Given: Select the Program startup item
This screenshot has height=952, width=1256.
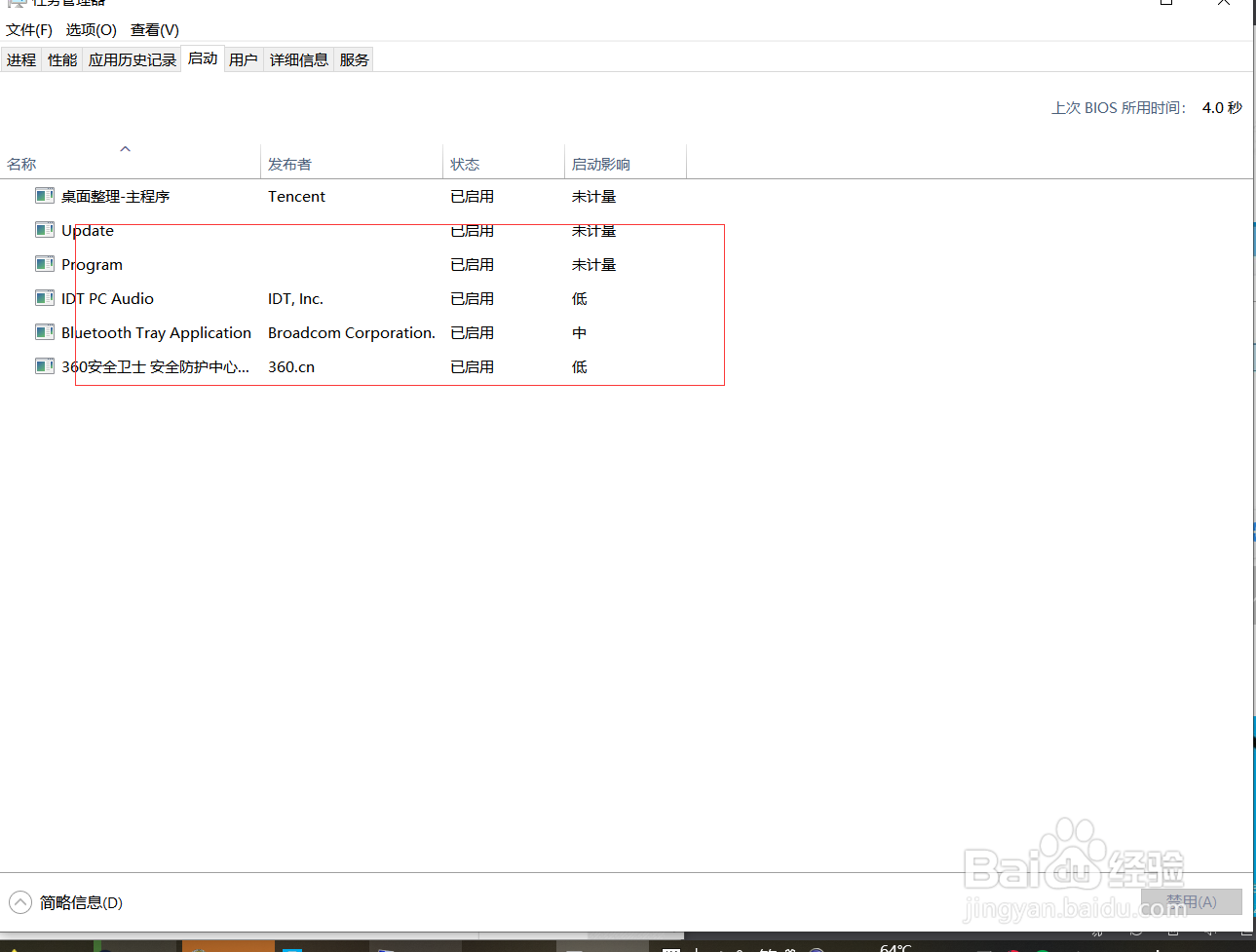Looking at the screenshot, I should 92,264.
